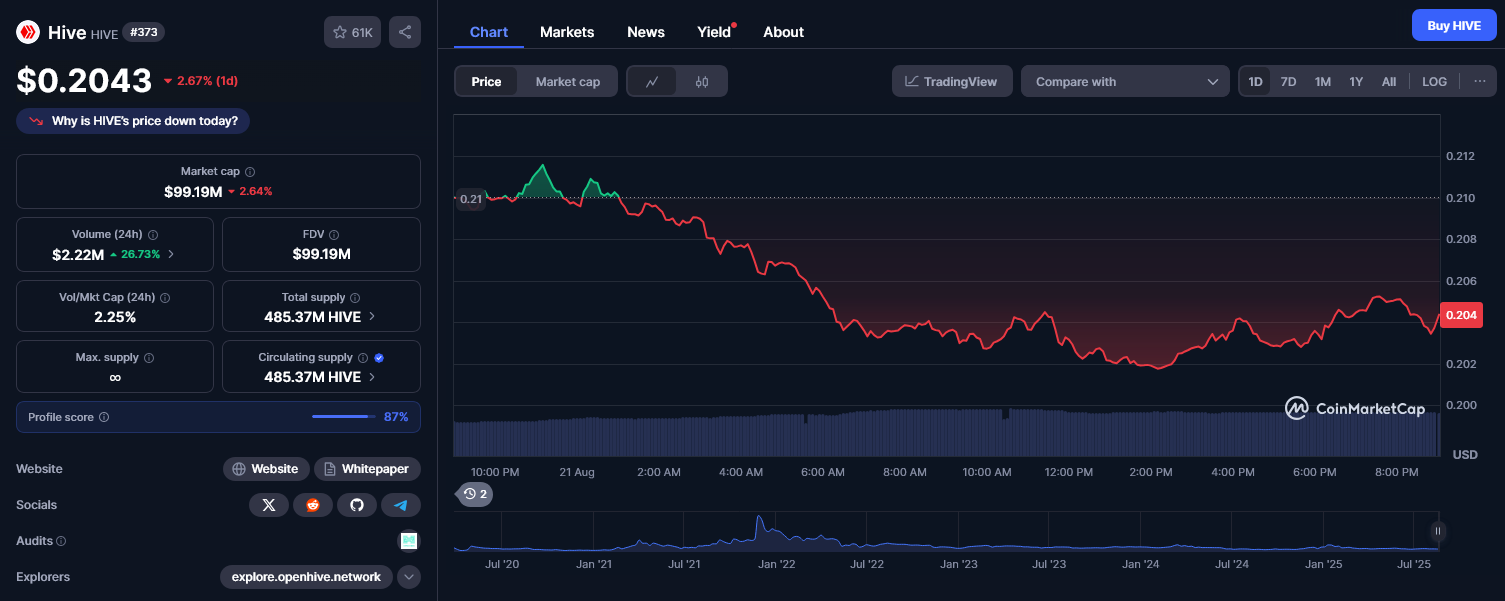The width and height of the screenshot is (1505, 601).
Task: Select All time range
Action: pyautogui.click(x=1389, y=82)
